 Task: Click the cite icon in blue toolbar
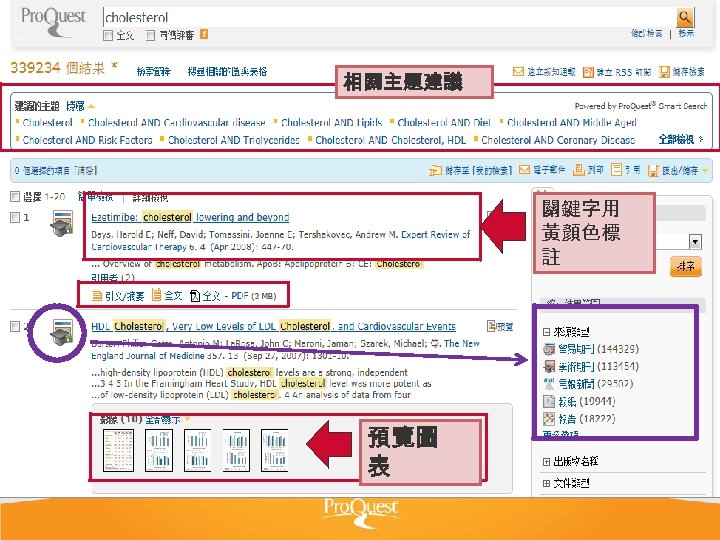(616, 169)
